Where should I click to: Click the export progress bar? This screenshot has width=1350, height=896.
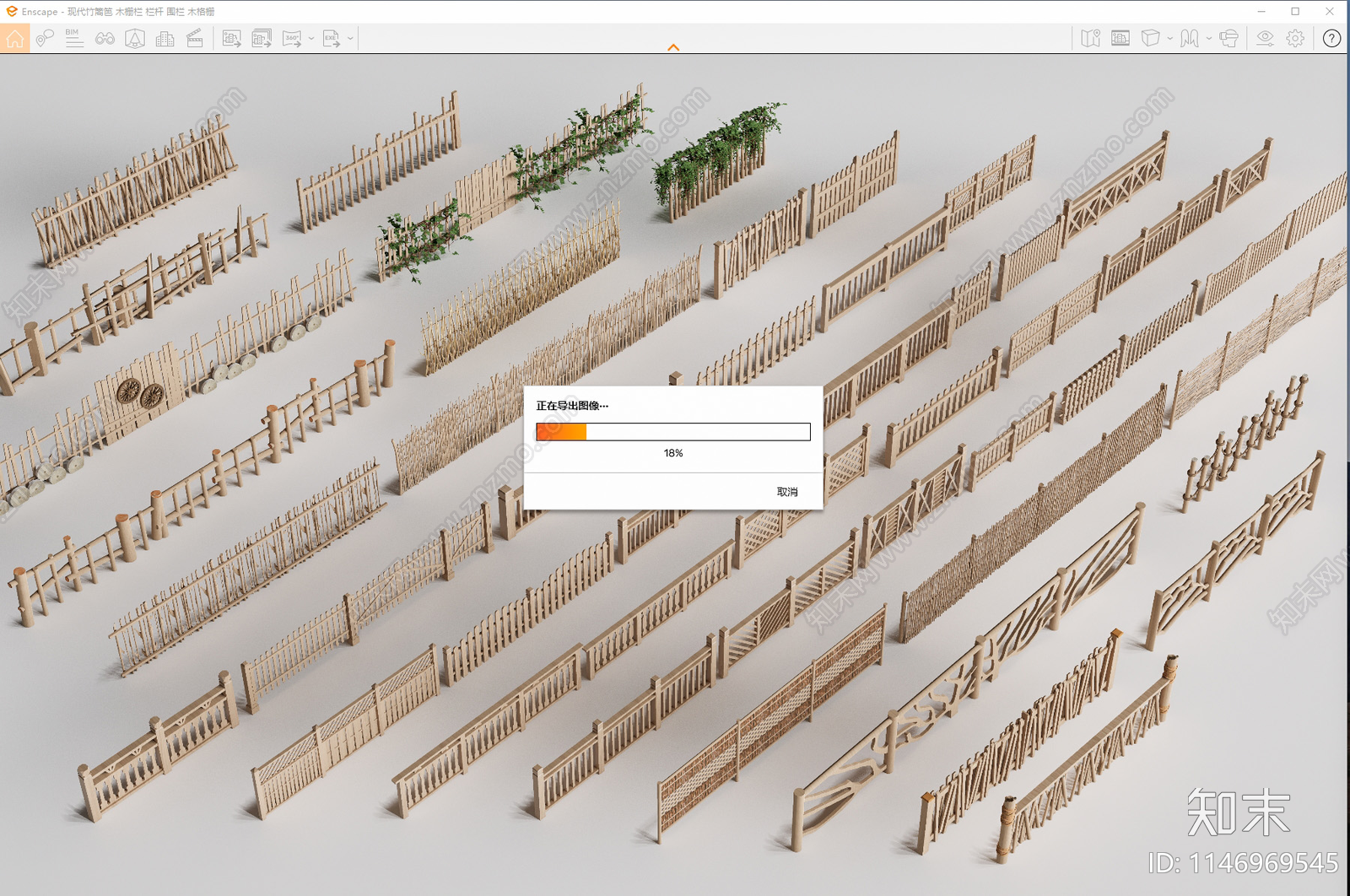tap(673, 432)
